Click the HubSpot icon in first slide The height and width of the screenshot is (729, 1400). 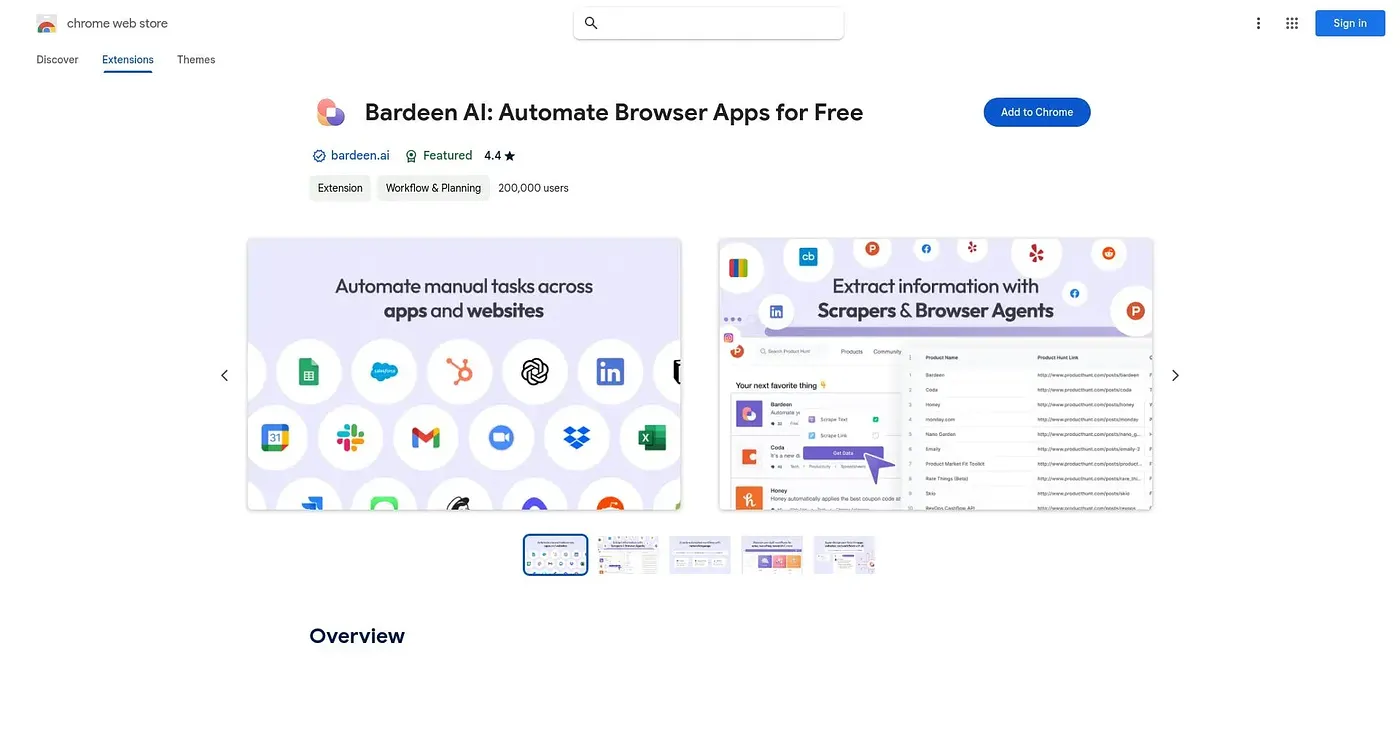pyautogui.click(x=460, y=373)
